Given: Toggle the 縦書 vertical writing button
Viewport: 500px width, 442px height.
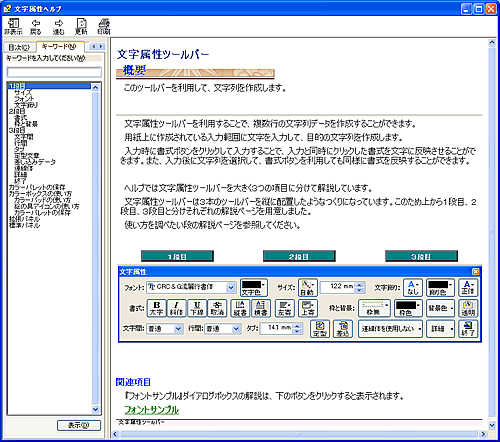Looking at the screenshot, I should click(x=240, y=308).
